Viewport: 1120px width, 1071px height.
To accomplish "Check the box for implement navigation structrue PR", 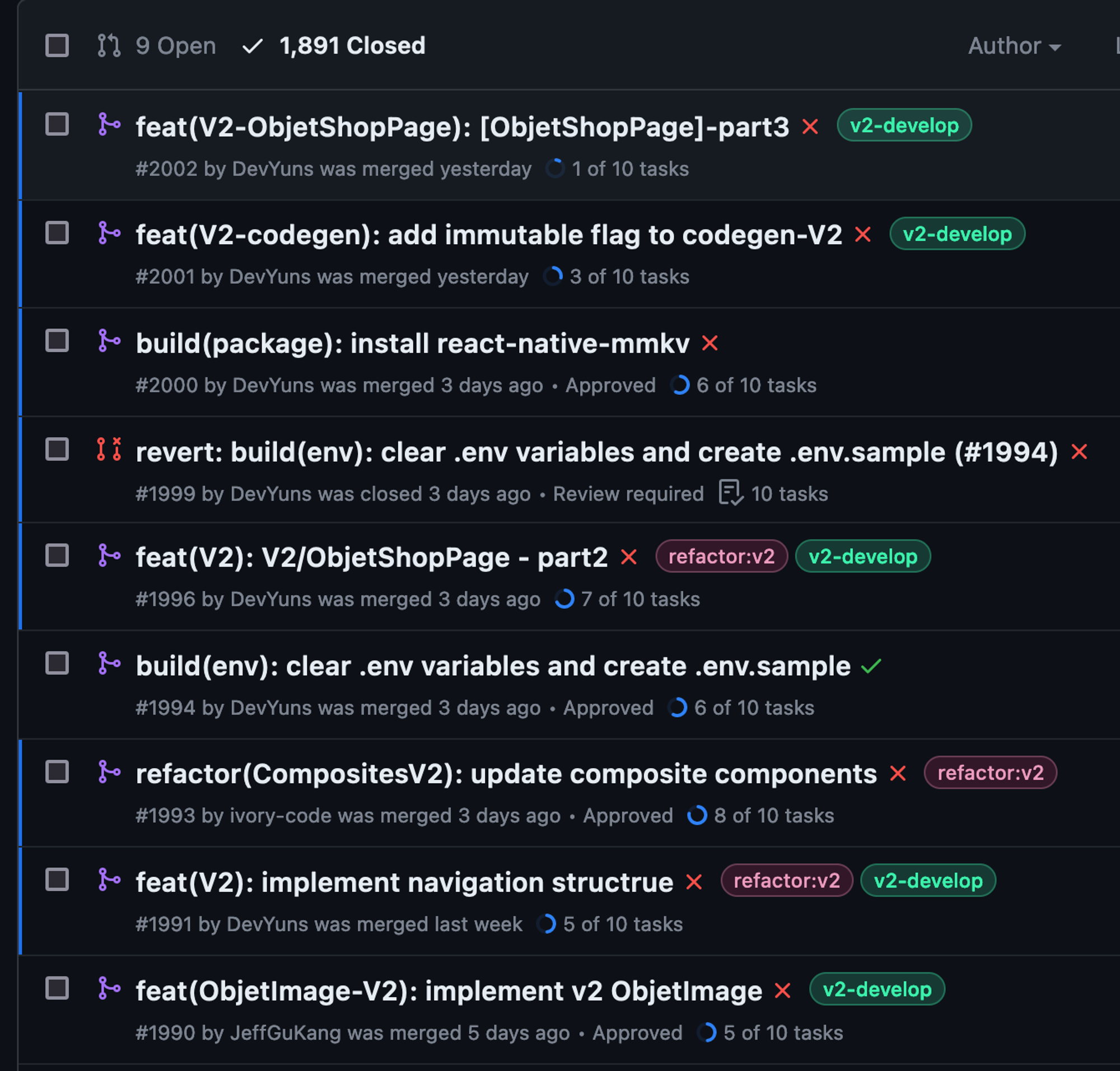I will 57,880.
